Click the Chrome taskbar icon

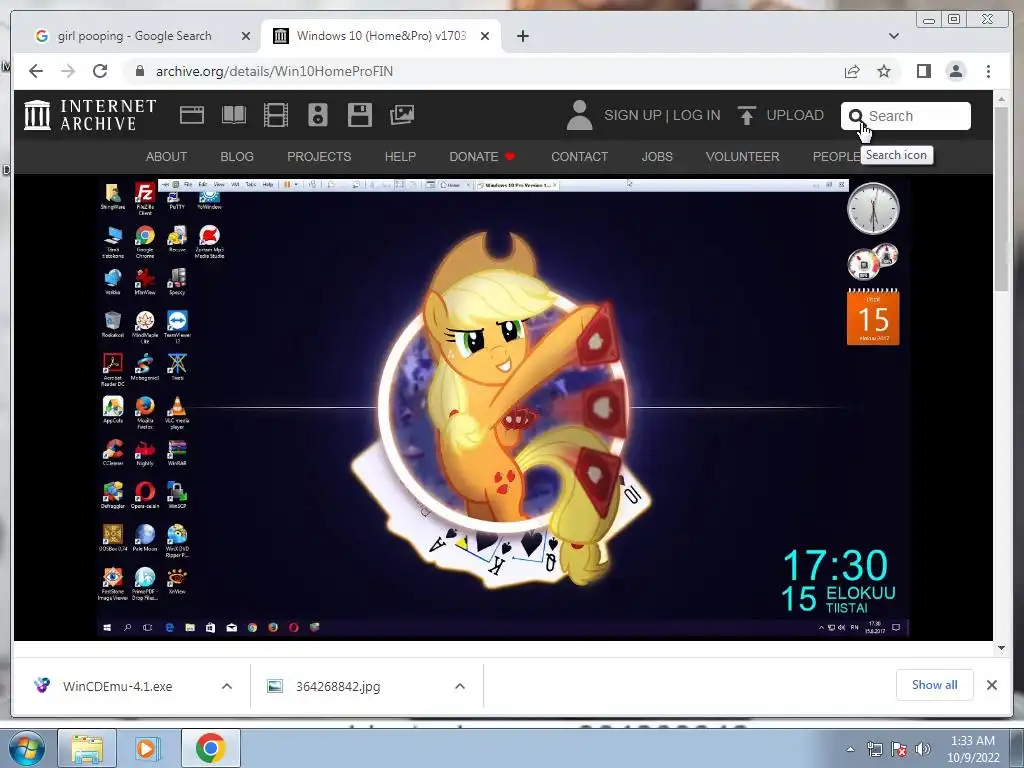click(x=210, y=748)
